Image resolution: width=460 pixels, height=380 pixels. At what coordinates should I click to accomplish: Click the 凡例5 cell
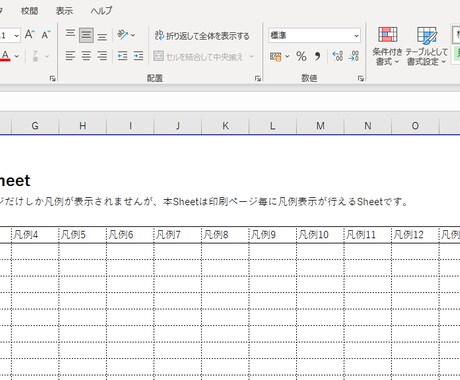click(x=83, y=235)
